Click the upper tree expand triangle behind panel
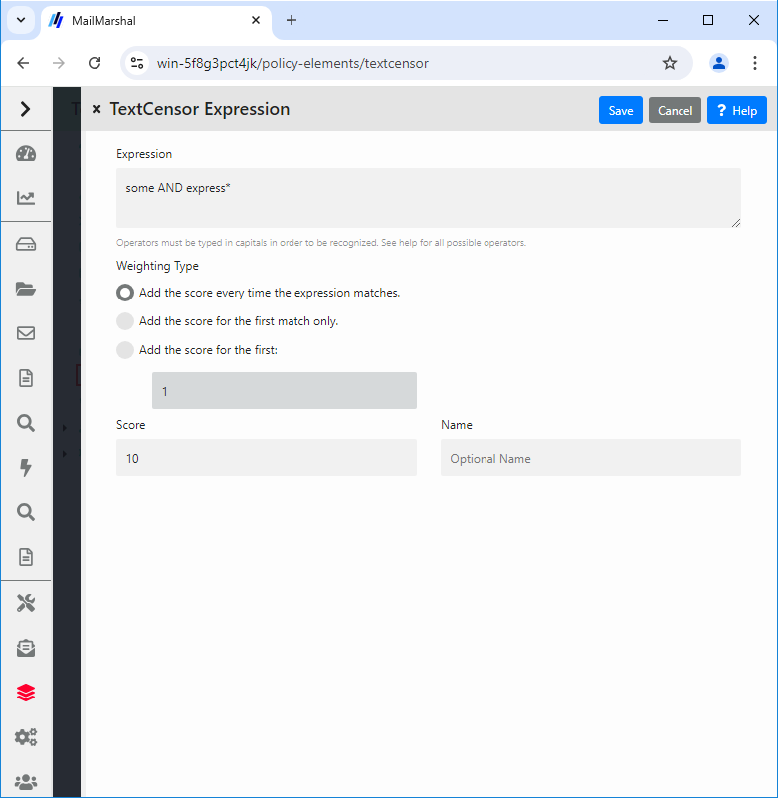Image resolution: width=778 pixels, height=798 pixels. [65, 428]
